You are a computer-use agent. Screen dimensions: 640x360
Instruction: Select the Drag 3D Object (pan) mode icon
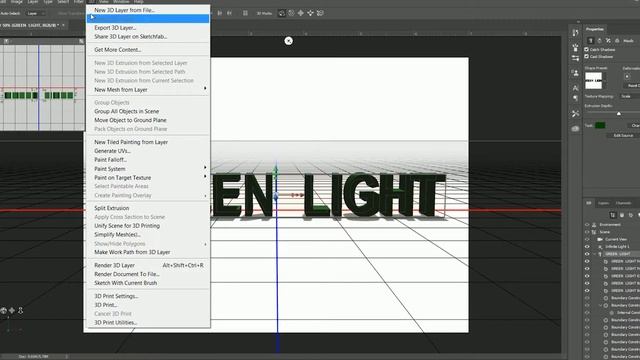[x=301, y=13]
